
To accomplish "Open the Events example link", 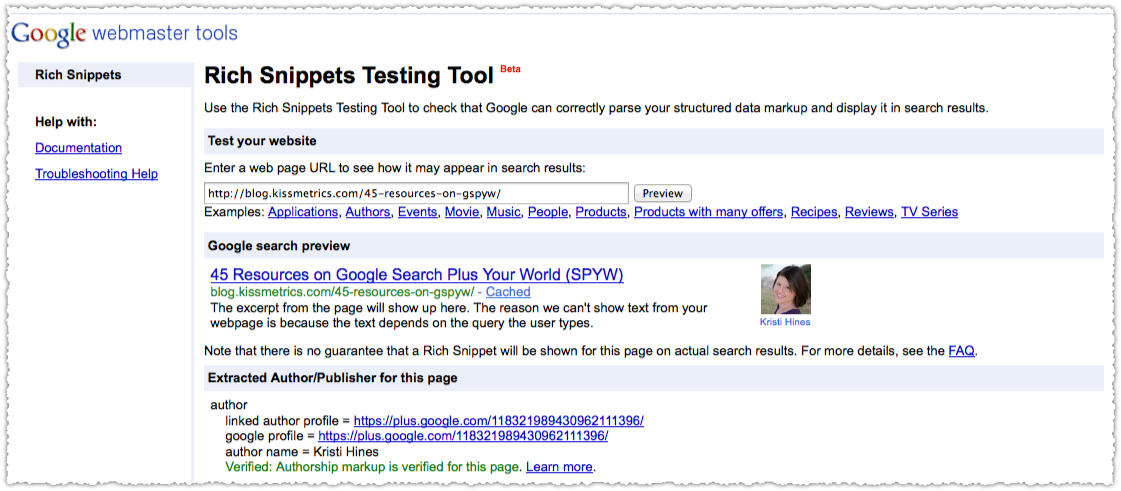I will pos(418,212).
